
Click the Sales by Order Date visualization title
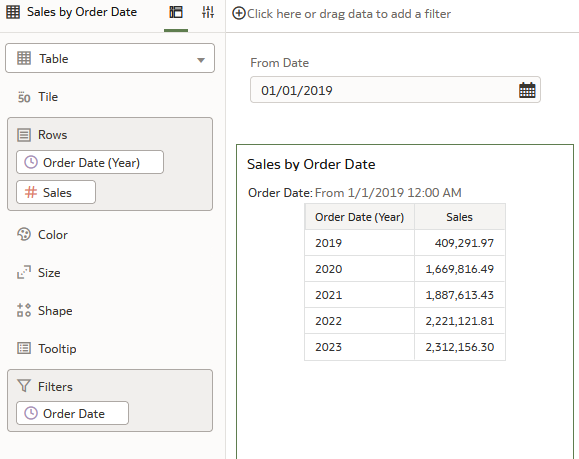[311, 164]
